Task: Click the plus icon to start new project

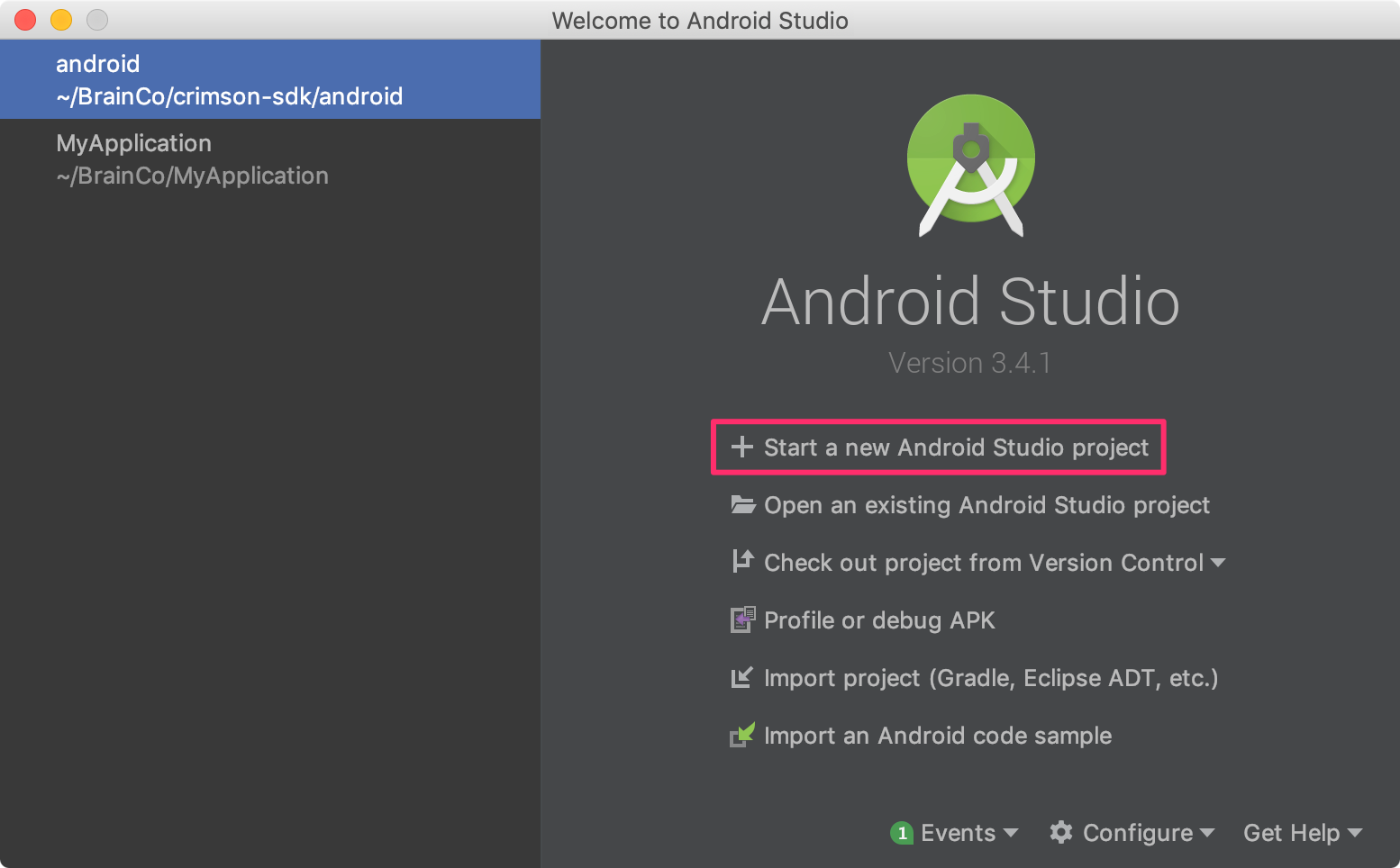Action: pos(742,448)
